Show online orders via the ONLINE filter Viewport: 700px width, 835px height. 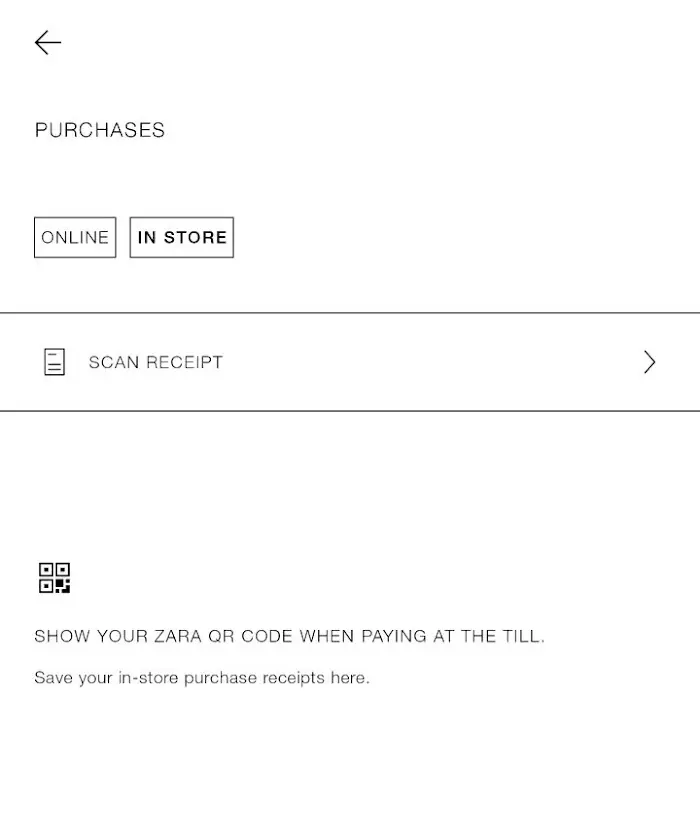coord(75,238)
